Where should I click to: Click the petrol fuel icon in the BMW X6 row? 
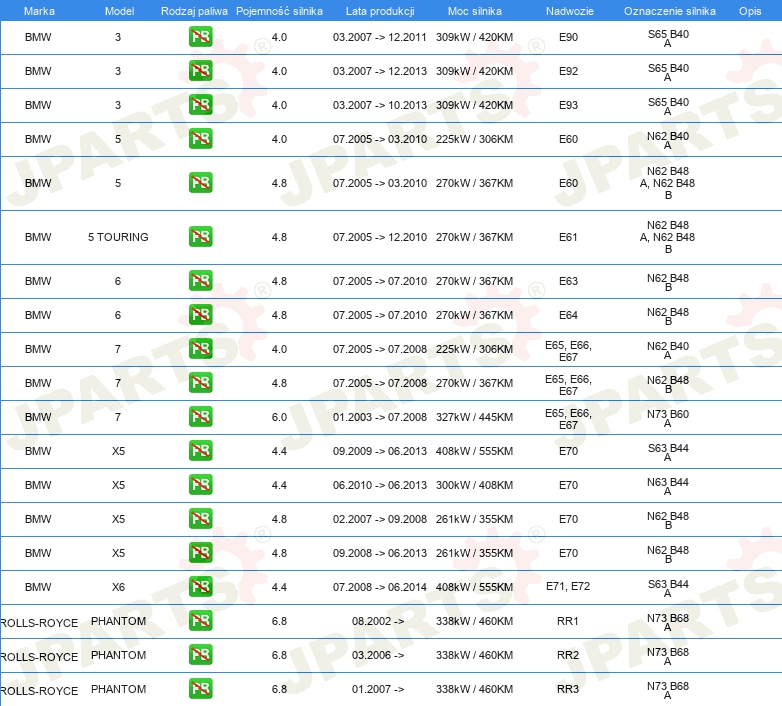pos(200,587)
